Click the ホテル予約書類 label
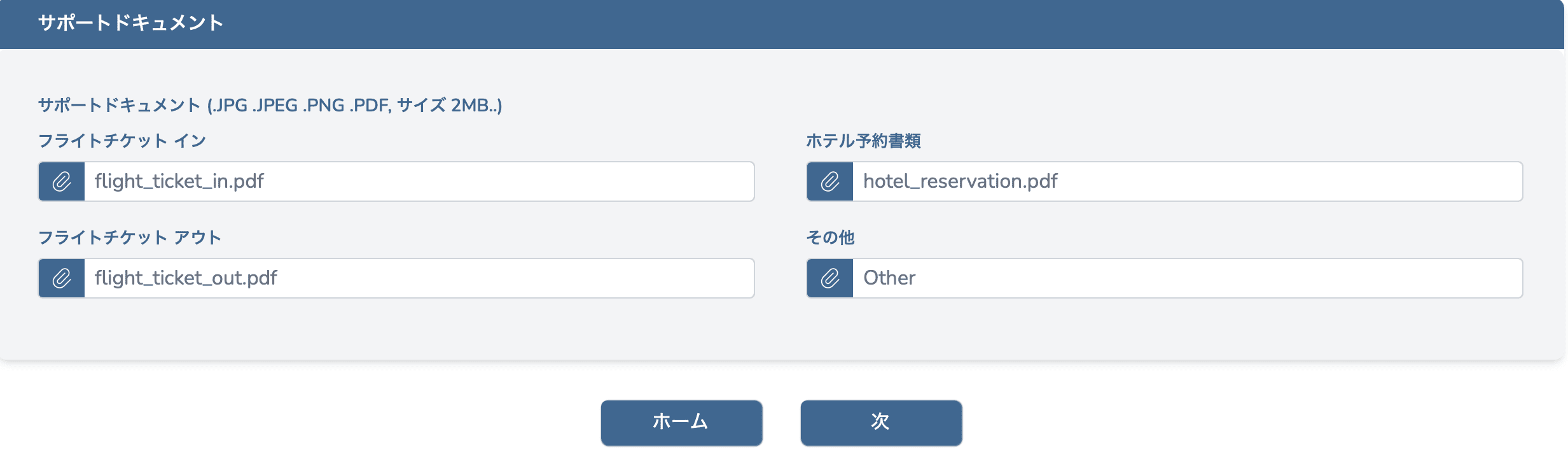The height and width of the screenshot is (459, 1568). point(863,141)
